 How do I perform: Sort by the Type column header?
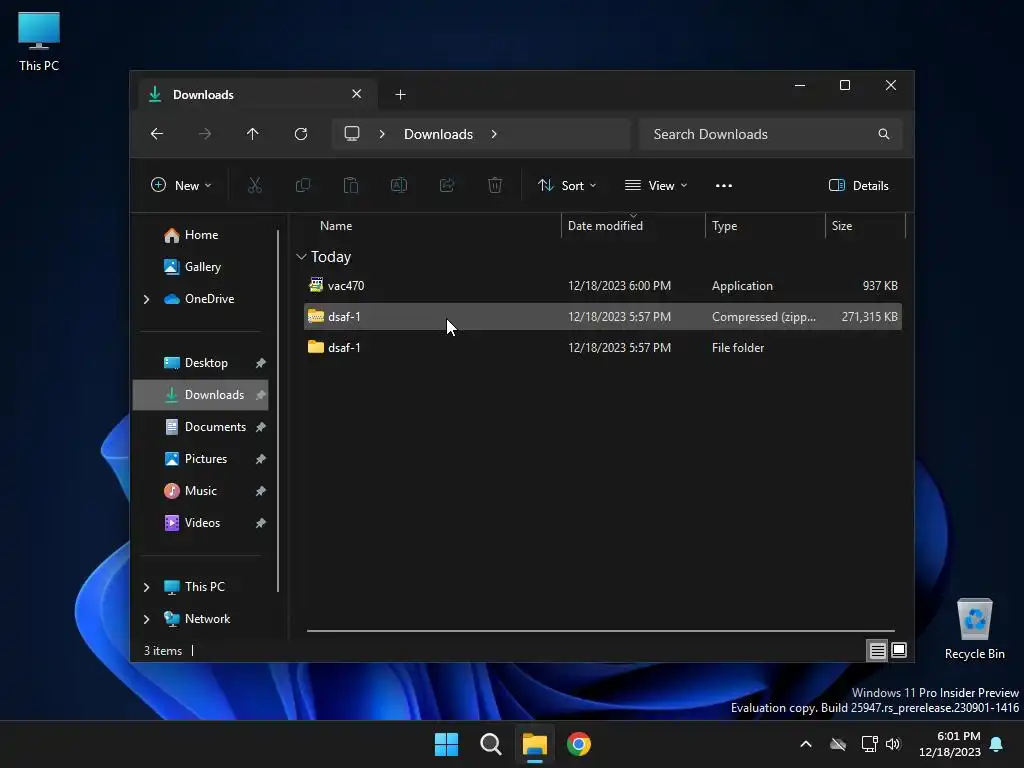765,226
